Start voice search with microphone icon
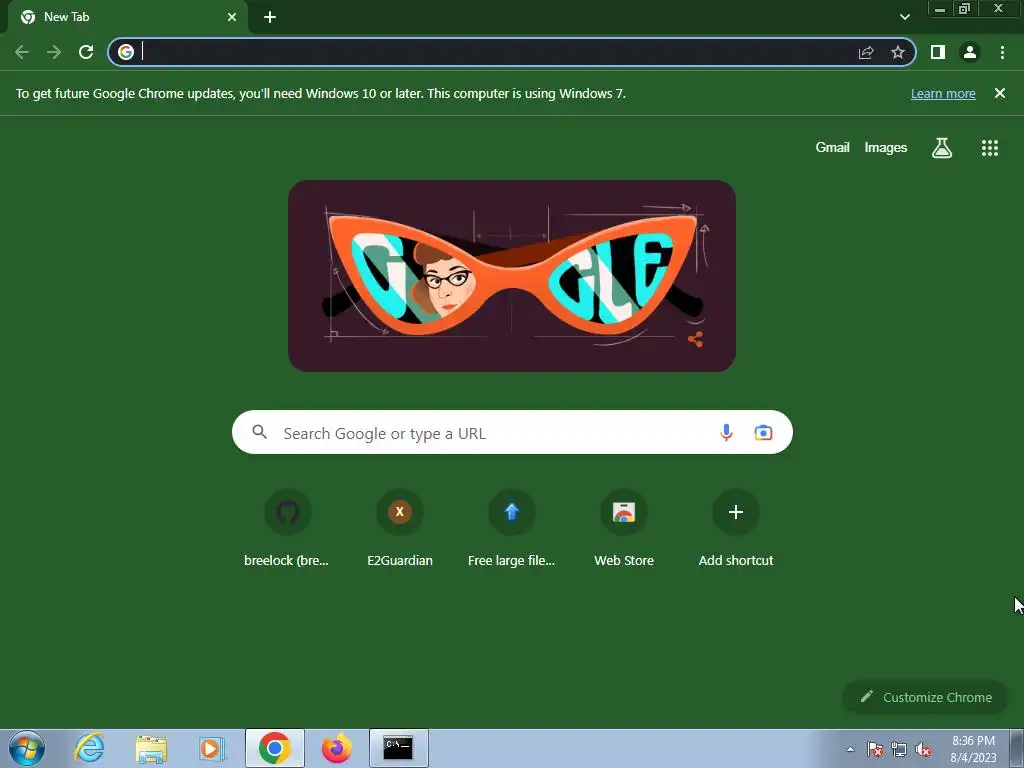The height and width of the screenshot is (768, 1024). click(726, 432)
